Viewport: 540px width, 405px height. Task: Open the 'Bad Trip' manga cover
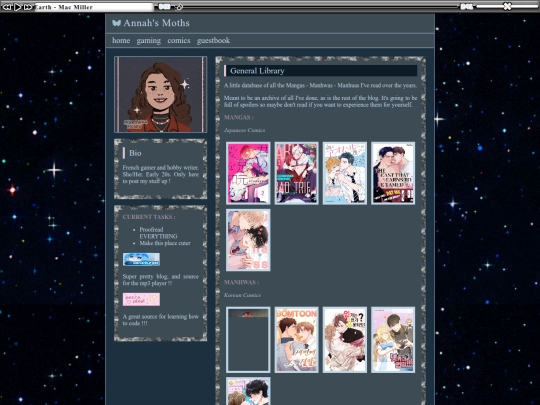(x=296, y=173)
